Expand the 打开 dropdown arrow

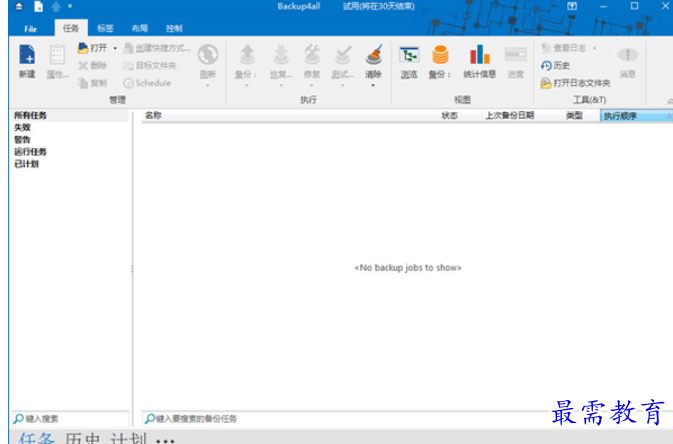(115, 48)
